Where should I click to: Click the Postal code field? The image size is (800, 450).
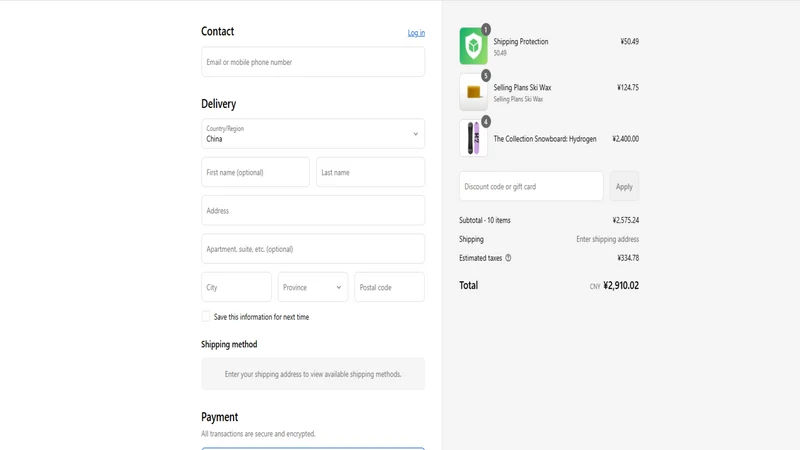(x=389, y=287)
